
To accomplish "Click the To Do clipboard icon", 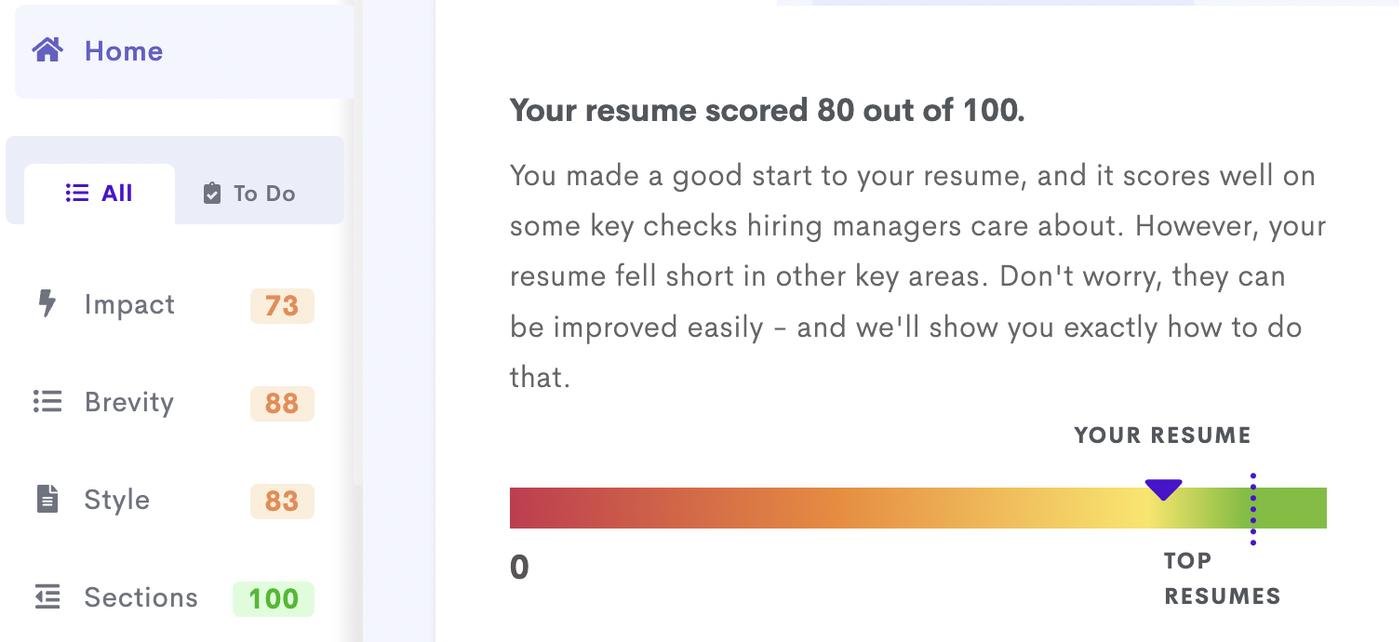I will click(211, 193).
